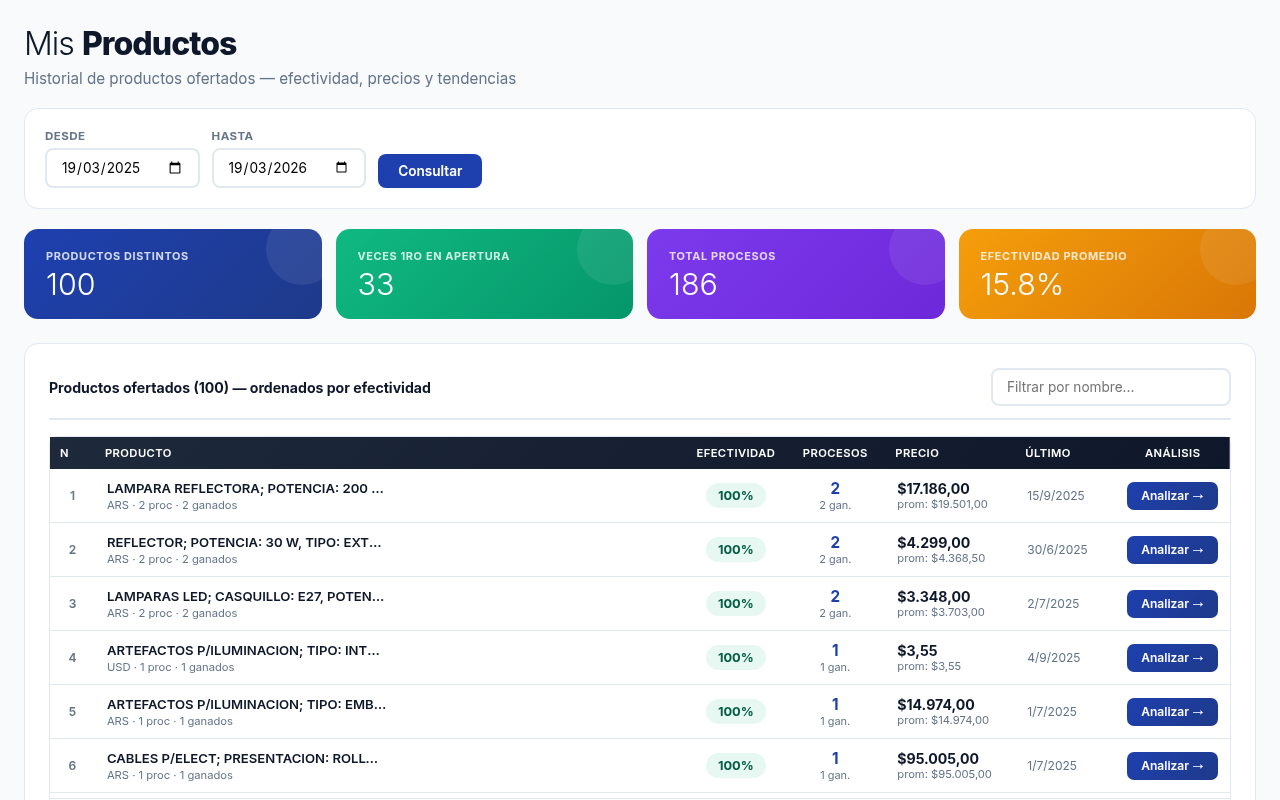Select the Efectividad Promedio card
Screen dimensions: 1280x800
pyautogui.click(x=1107, y=274)
